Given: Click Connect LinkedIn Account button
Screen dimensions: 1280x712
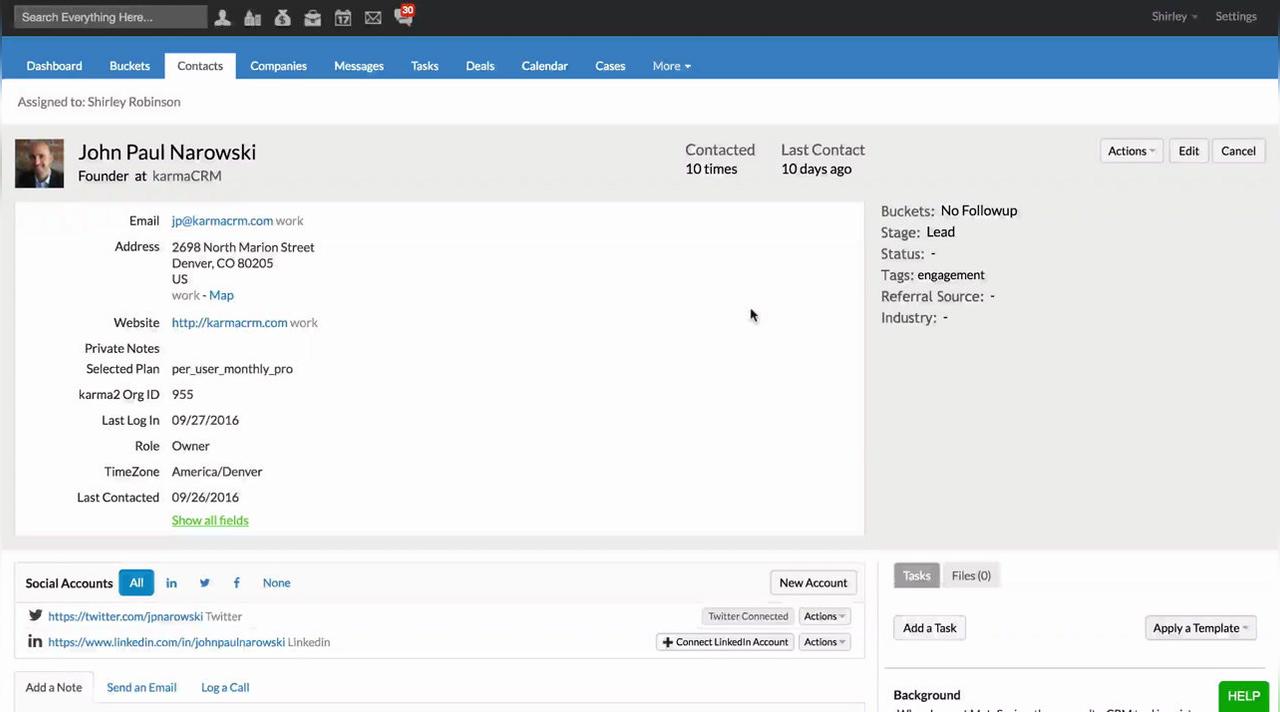Looking at the screenshot, I should pyautogui.click(x=725, y=642).
